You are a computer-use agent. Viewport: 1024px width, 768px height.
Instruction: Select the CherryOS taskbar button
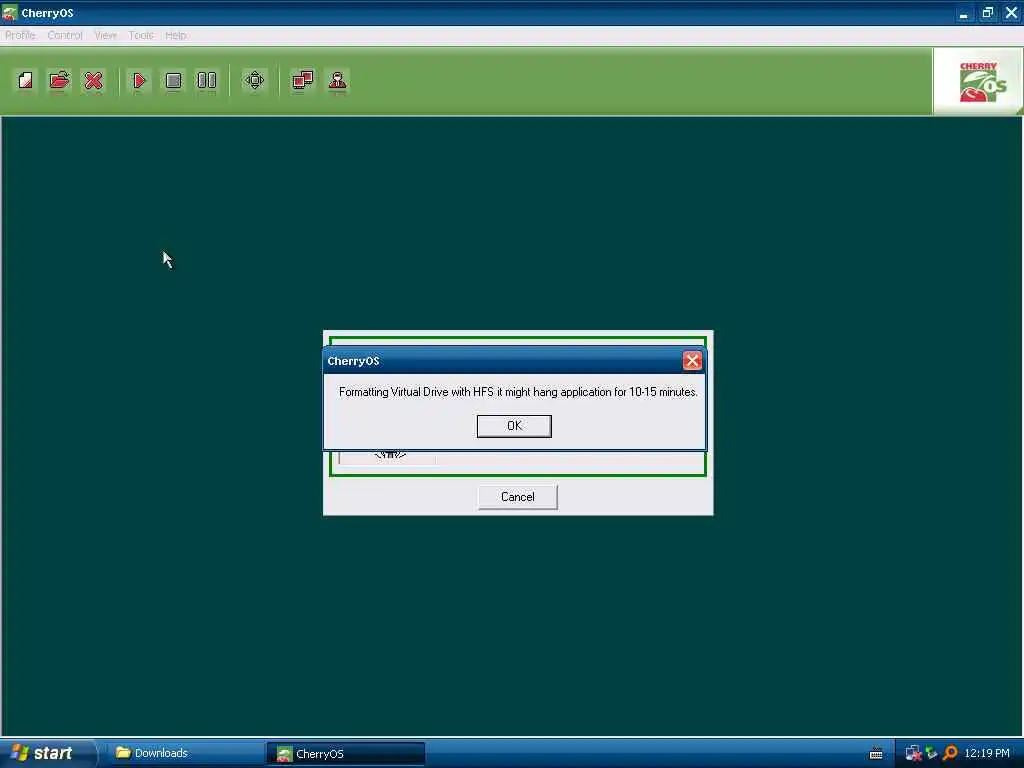pyautogui.click(x=345, y=754)
